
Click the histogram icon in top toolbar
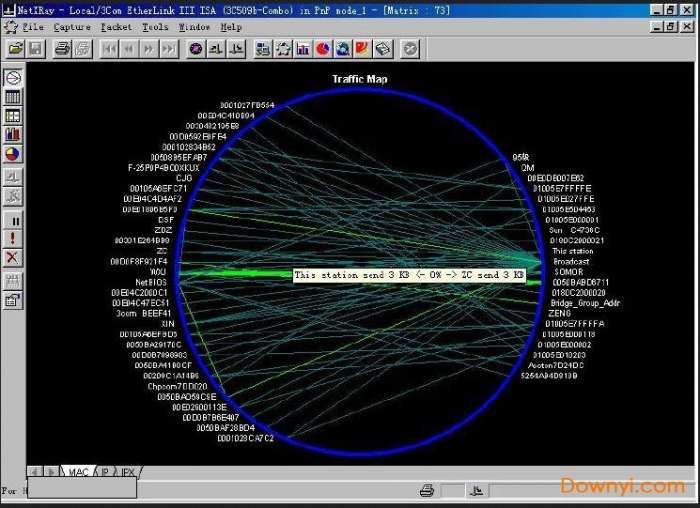pos(303,48)
